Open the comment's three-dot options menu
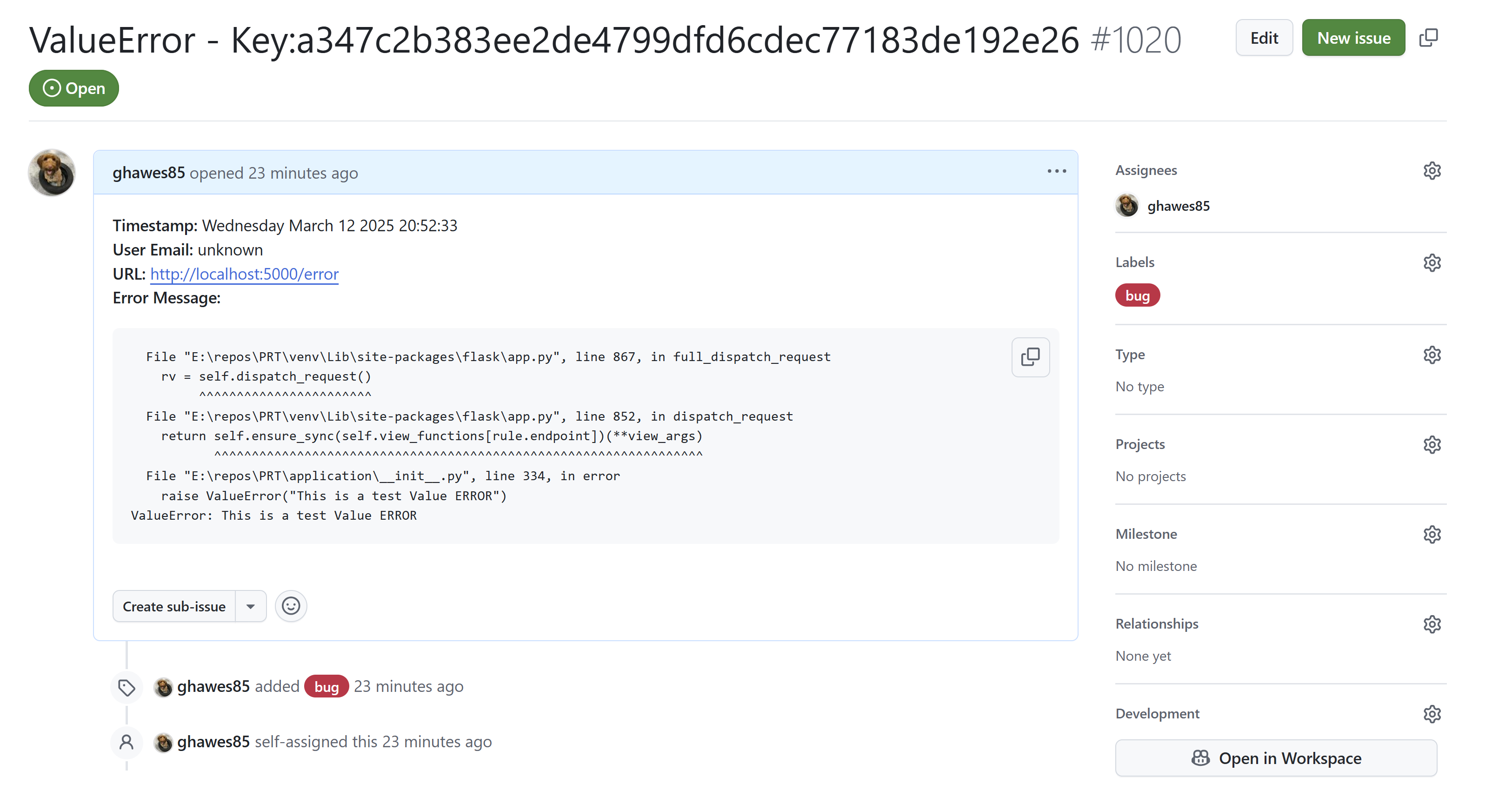1512x791 pixels. coord(1057,172)
